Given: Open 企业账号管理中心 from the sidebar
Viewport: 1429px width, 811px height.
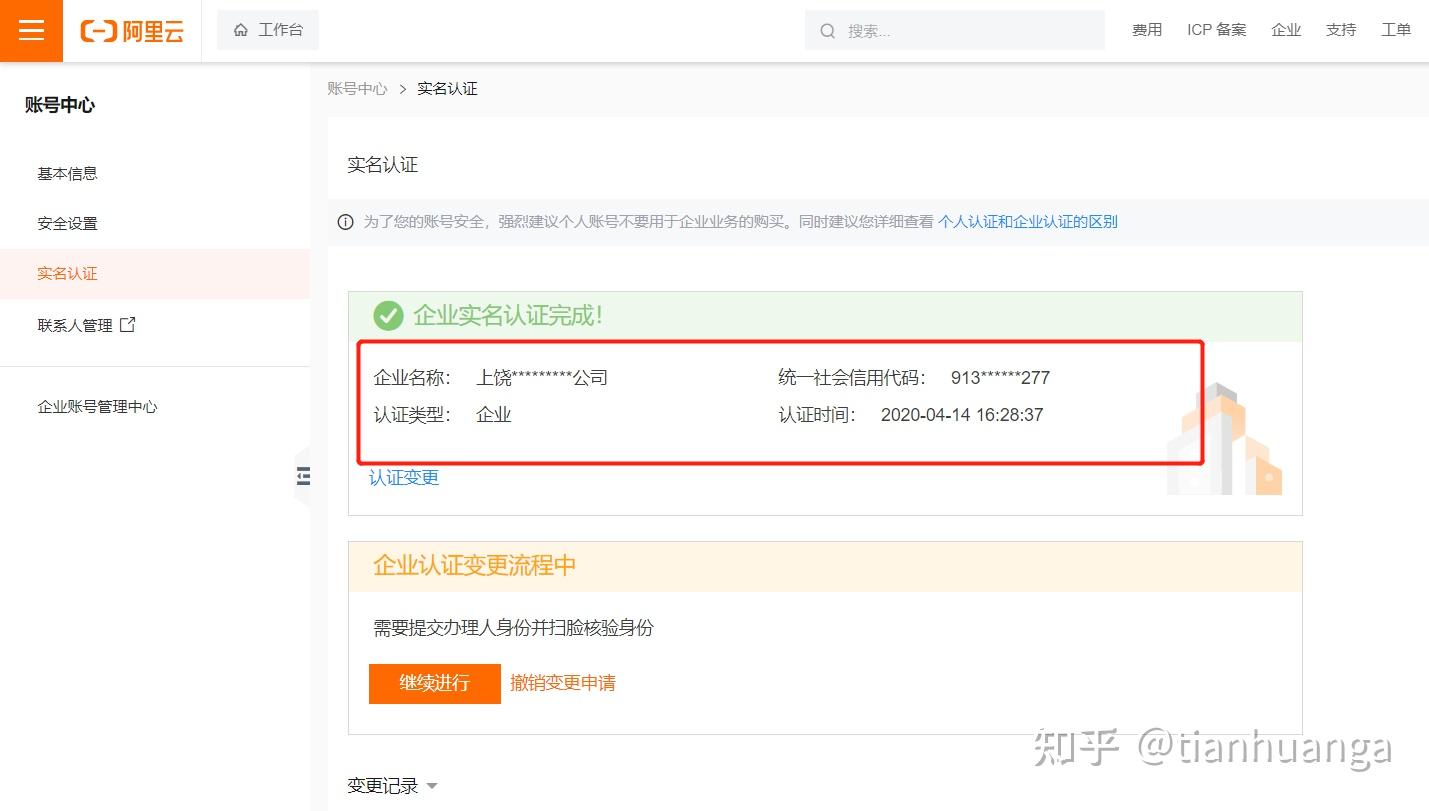Looking at the screenshot, I should 97,407.
